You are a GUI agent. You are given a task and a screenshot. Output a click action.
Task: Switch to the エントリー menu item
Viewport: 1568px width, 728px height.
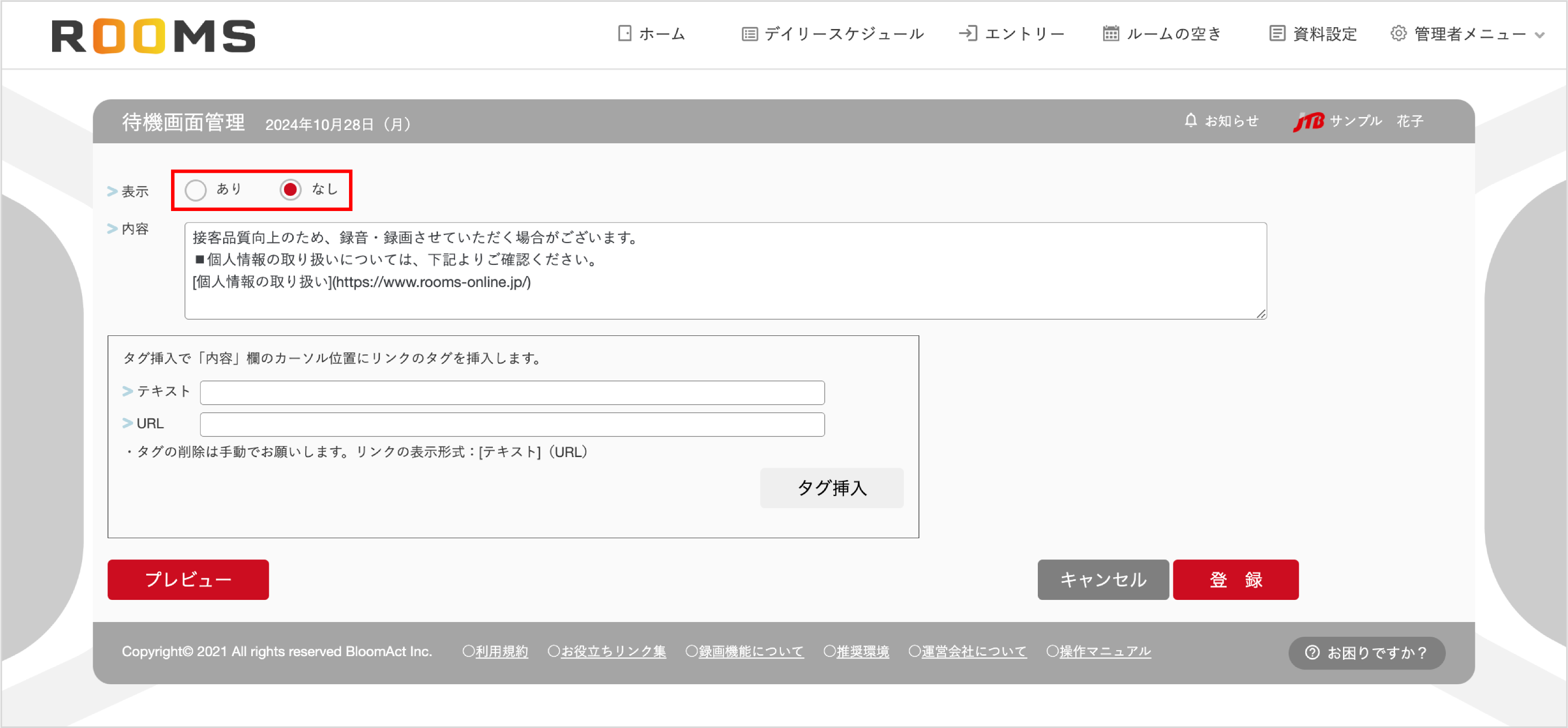1025,34
